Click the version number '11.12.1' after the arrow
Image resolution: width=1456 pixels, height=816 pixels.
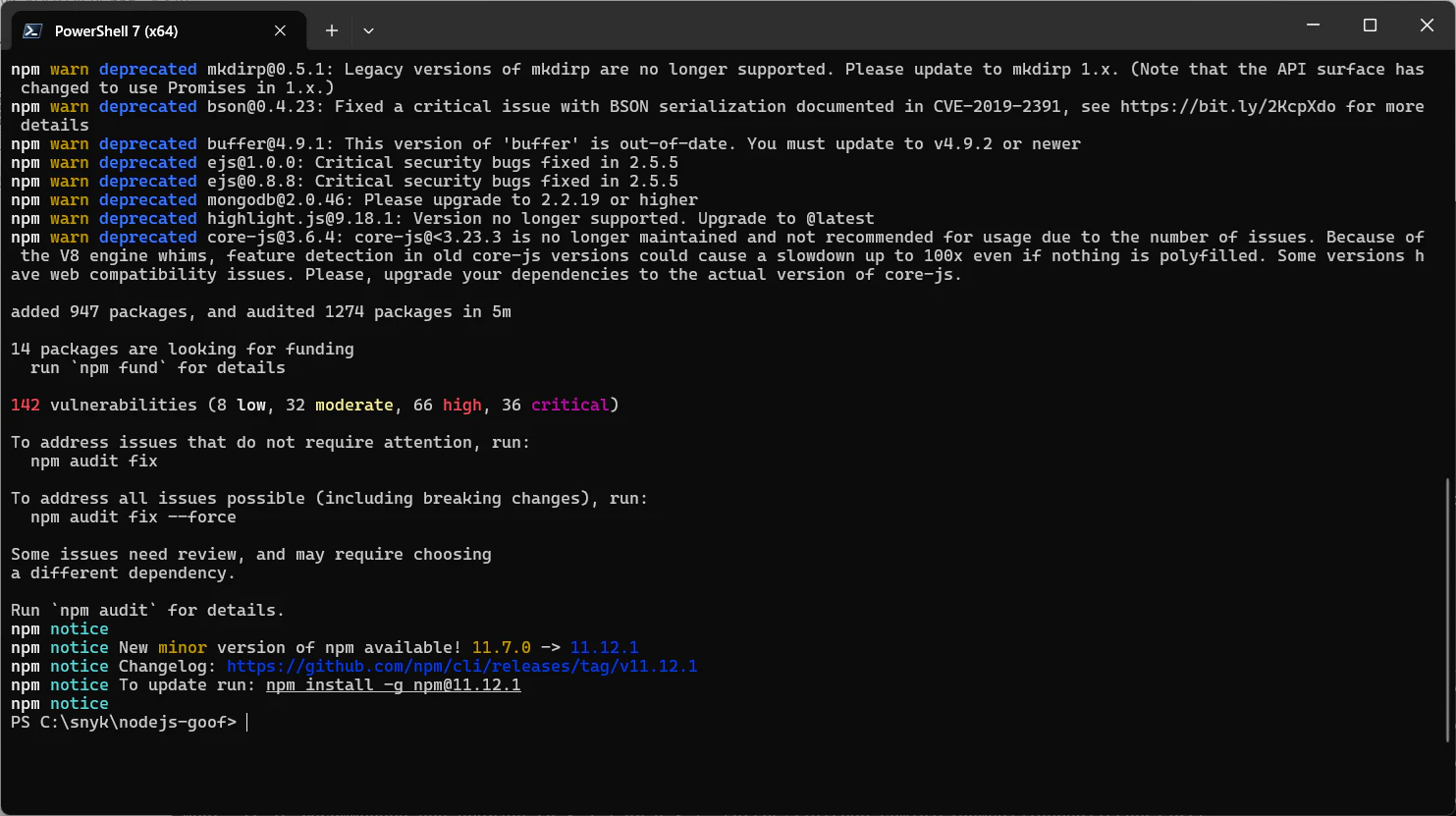tap(604, 647)
